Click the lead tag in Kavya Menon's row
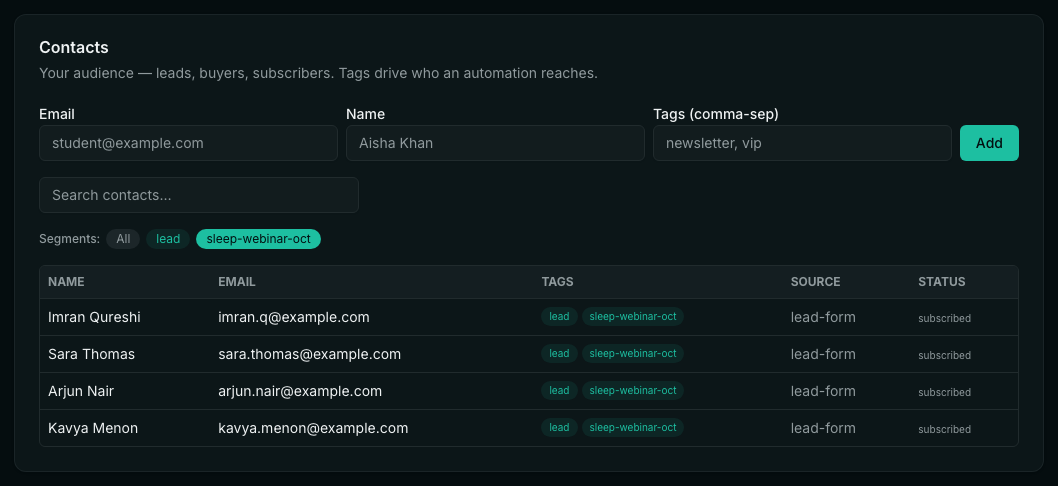1058x486 pixels. tap(559, 428)
